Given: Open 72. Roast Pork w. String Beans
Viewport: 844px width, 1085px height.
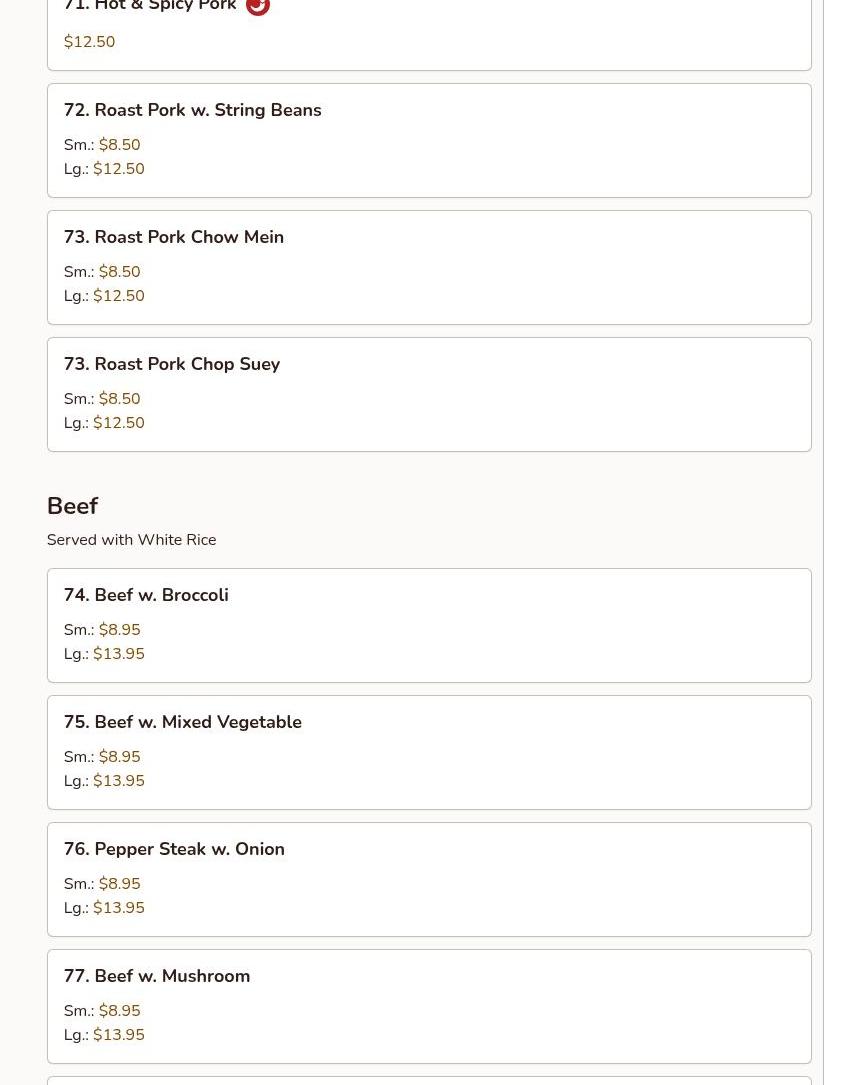Looking at the screenshot, I should pos(192,110).
